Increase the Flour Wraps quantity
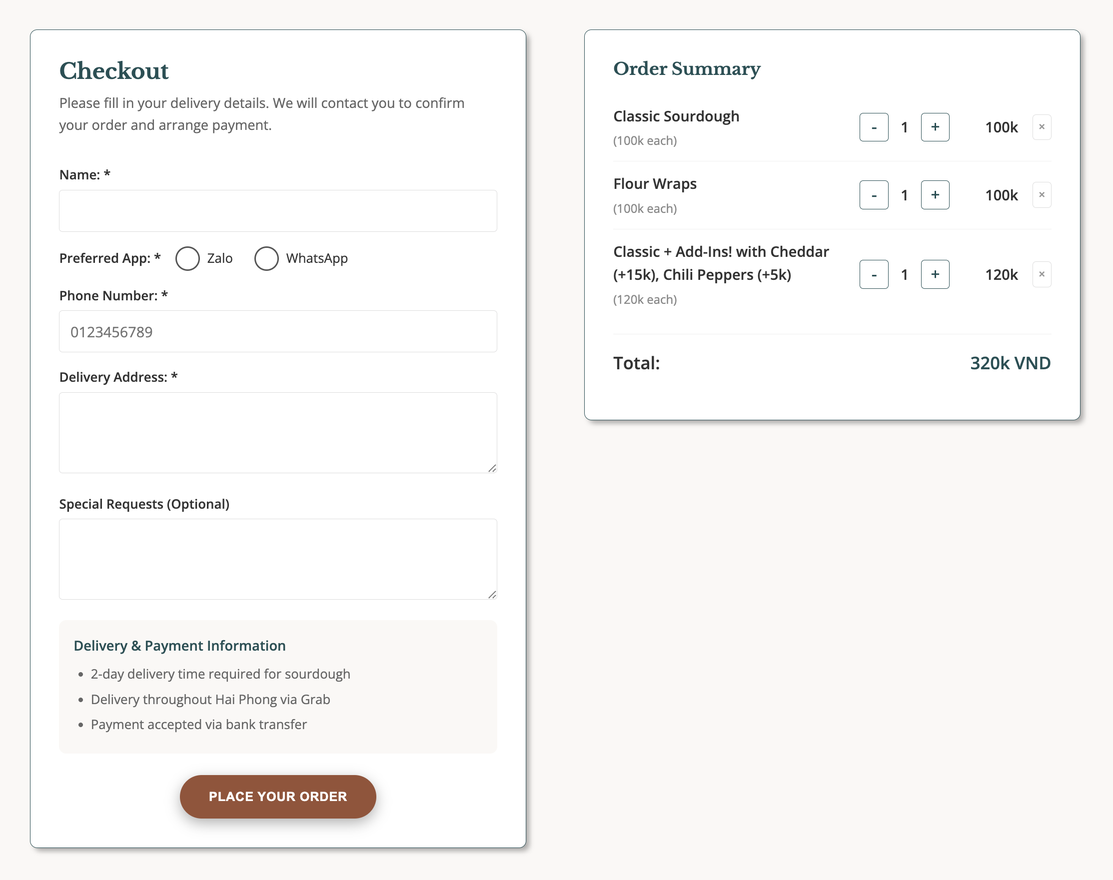The width and height of the screenshot is (1113, 880). click(935, 195)
